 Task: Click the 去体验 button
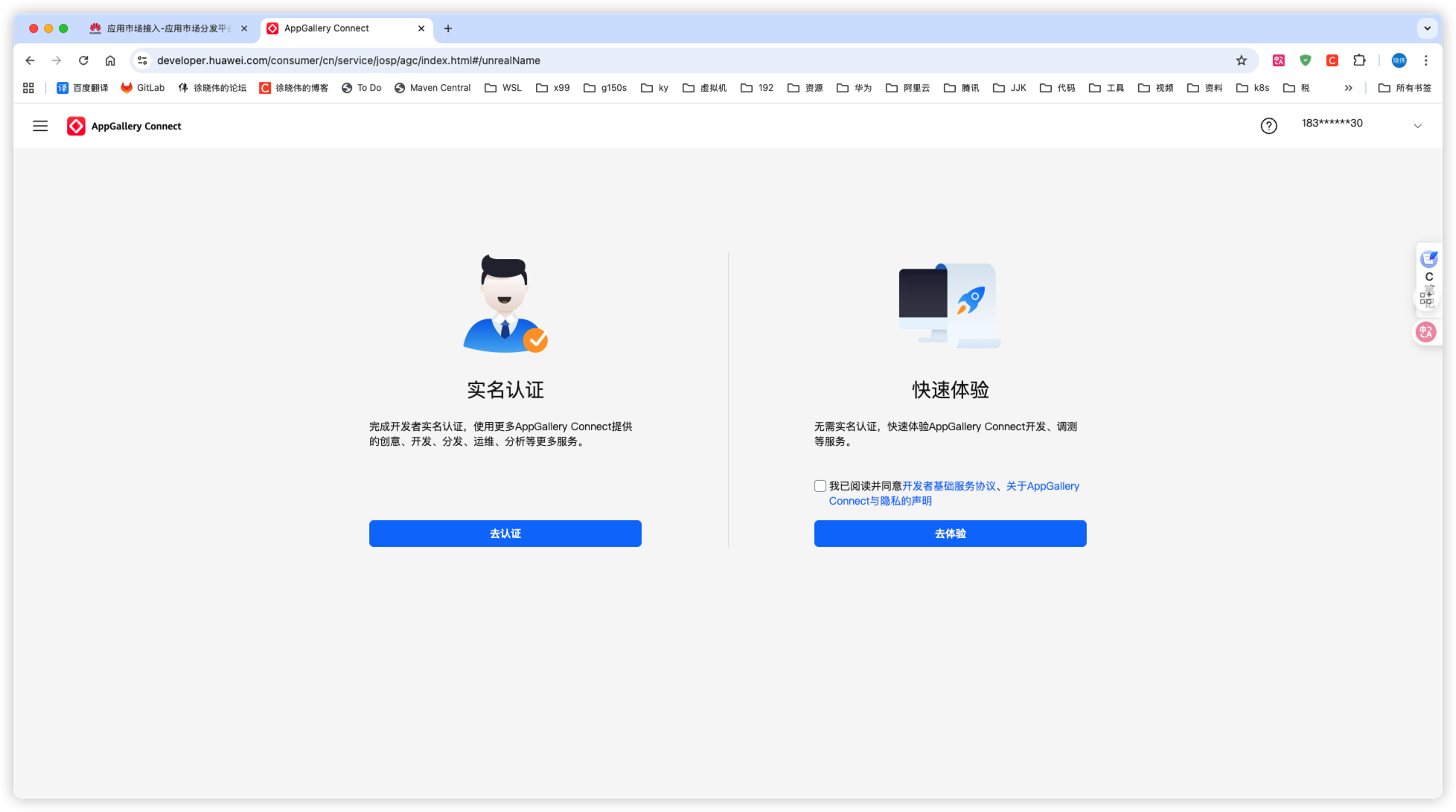coord(950,534)
